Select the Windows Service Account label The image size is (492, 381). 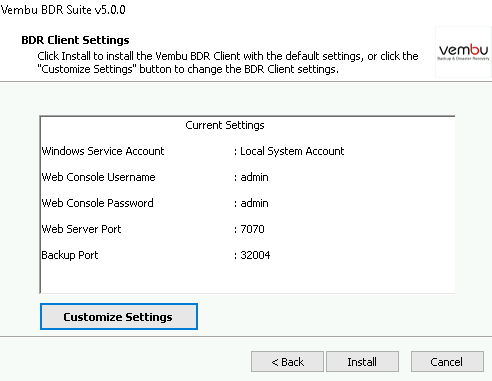(103, 151)
